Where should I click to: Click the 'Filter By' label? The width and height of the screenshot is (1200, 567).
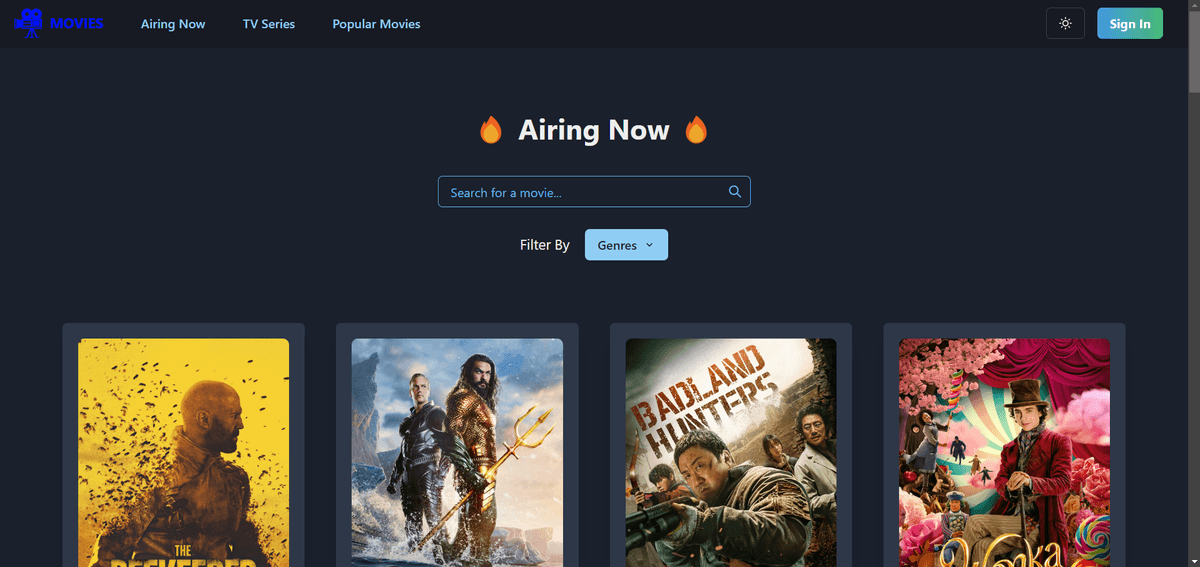(x=545, y=245)
